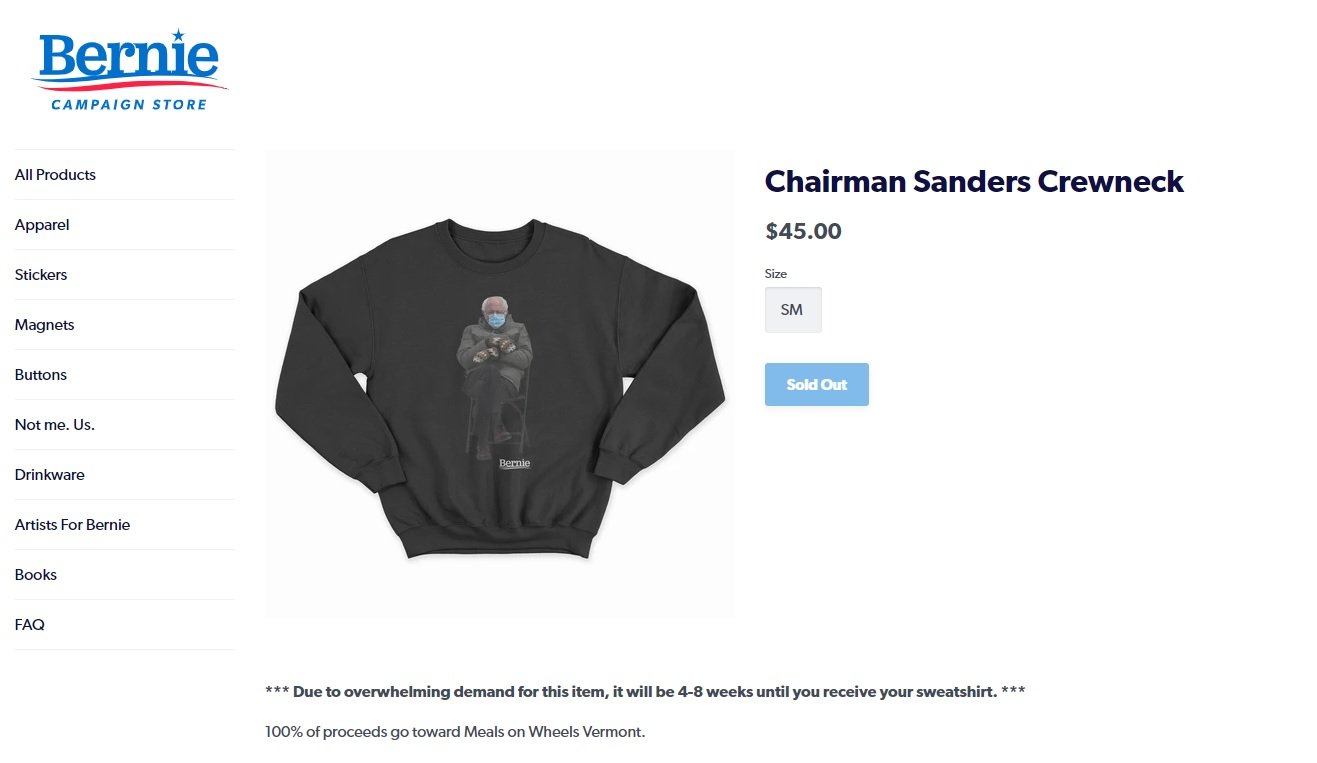Open the Not me. Us. collection
Image resolution: width=1317 pixels, height=763 pixels.
[x=54, y=425]
